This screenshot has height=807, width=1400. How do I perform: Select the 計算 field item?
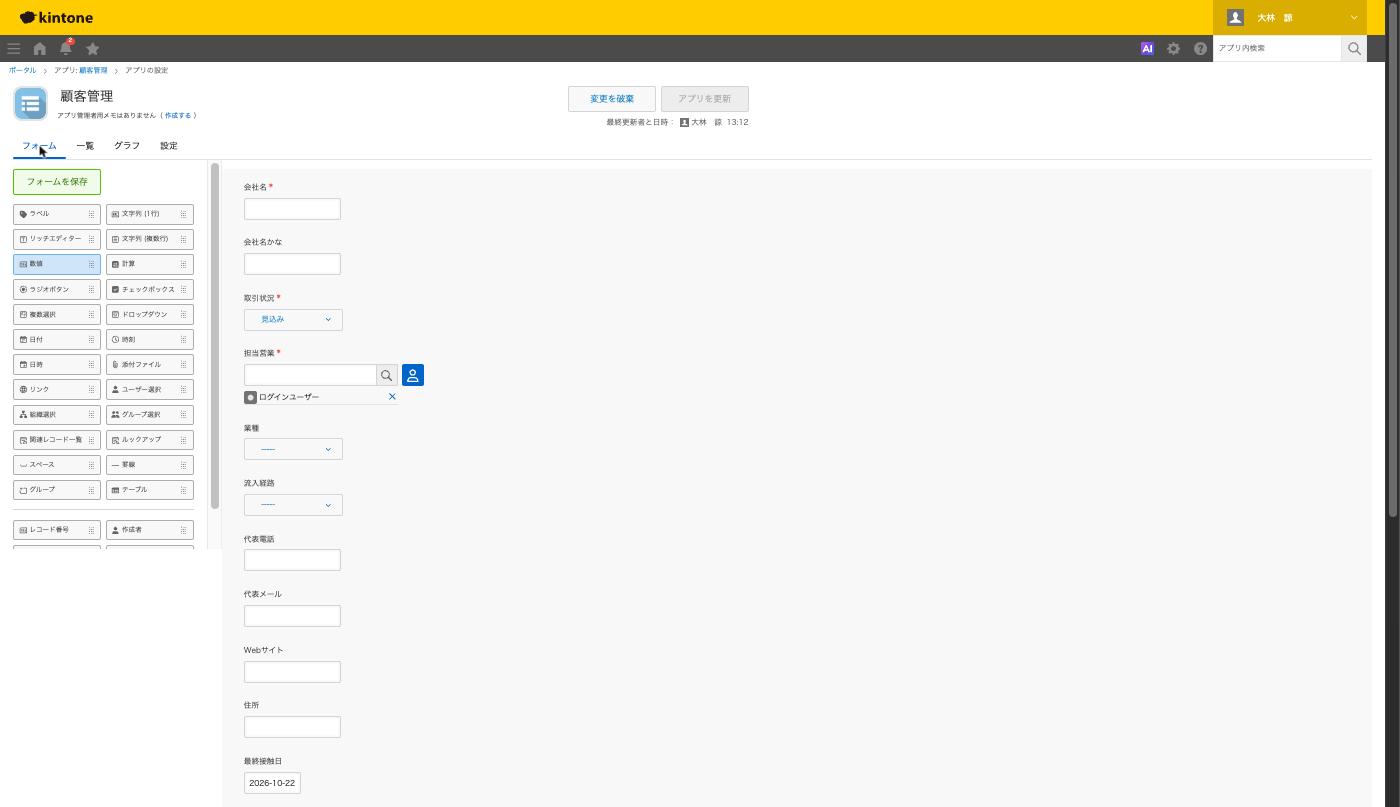(x=150, y=264)
